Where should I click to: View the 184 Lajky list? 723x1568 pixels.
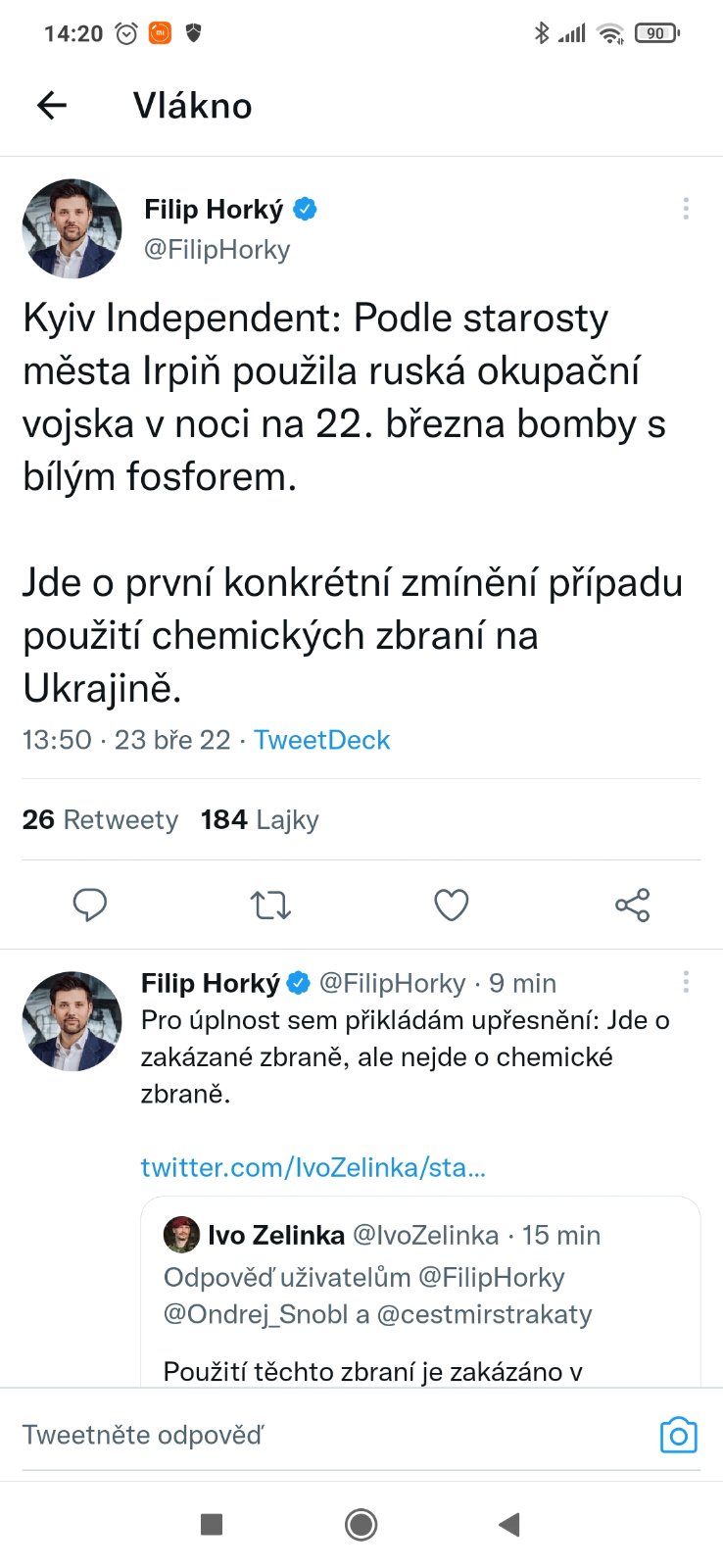[x=260, y=819]
